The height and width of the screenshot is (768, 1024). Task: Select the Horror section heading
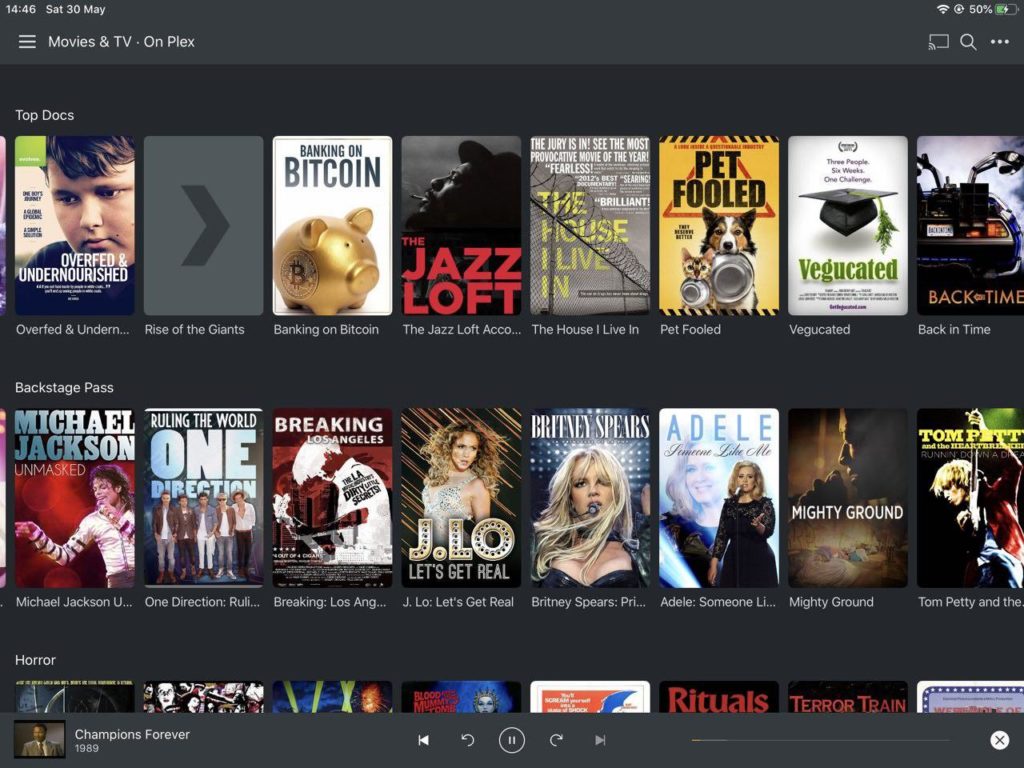click(x=35, y=660)
